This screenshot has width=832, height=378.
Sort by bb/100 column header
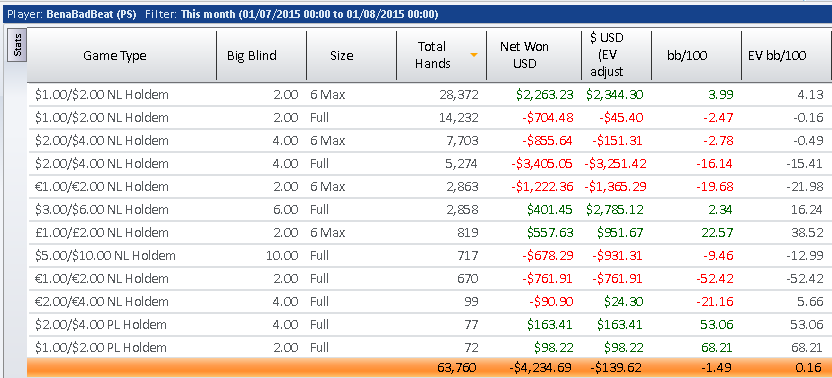tap(696, 55)
